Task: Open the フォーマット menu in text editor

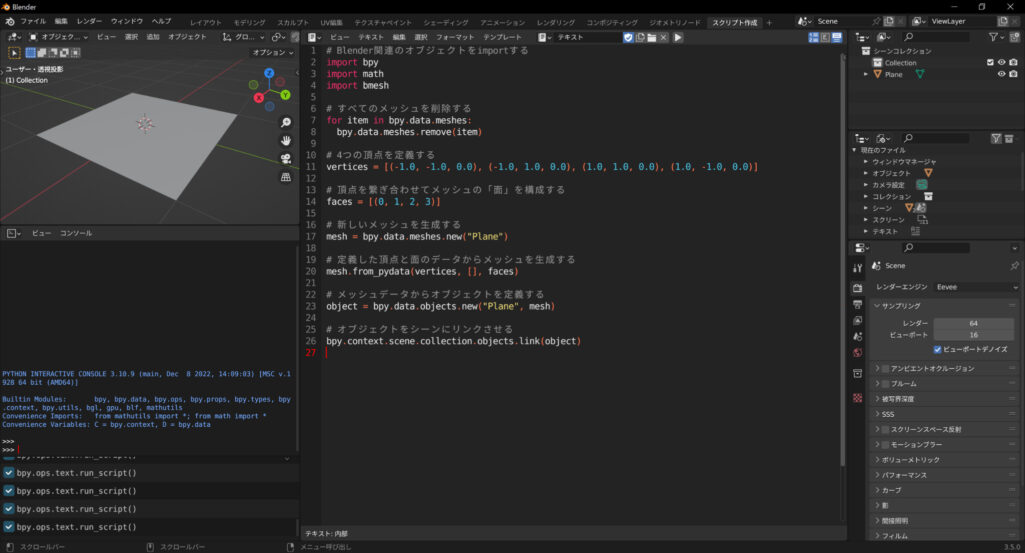Action: 455,37
